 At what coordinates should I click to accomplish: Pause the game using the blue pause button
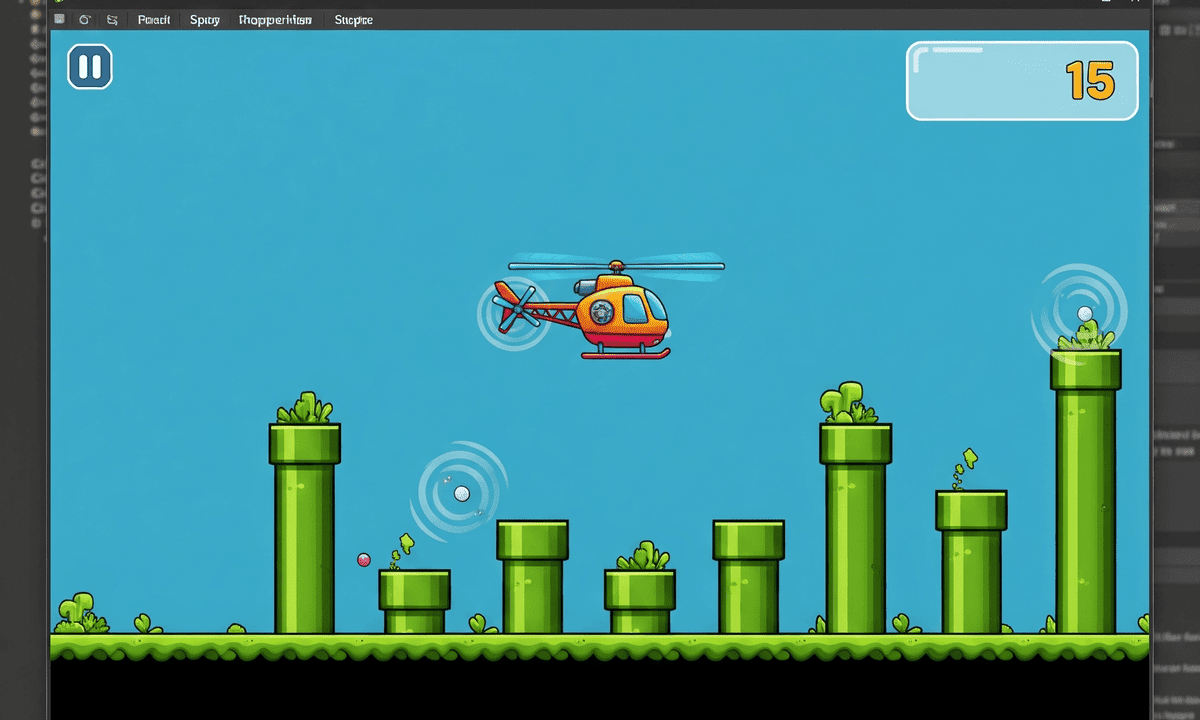click(90, 67)
